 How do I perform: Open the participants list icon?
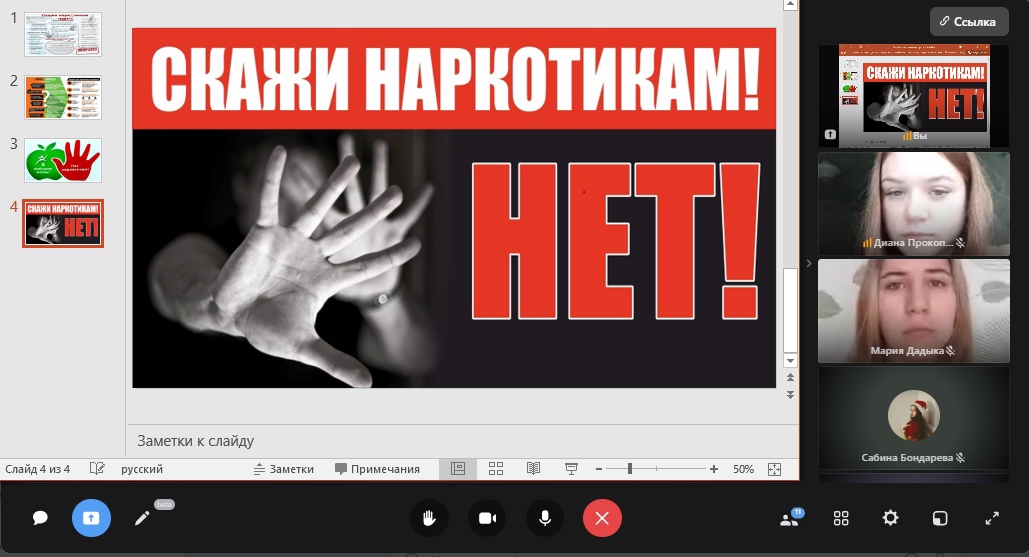click(789, 518)
